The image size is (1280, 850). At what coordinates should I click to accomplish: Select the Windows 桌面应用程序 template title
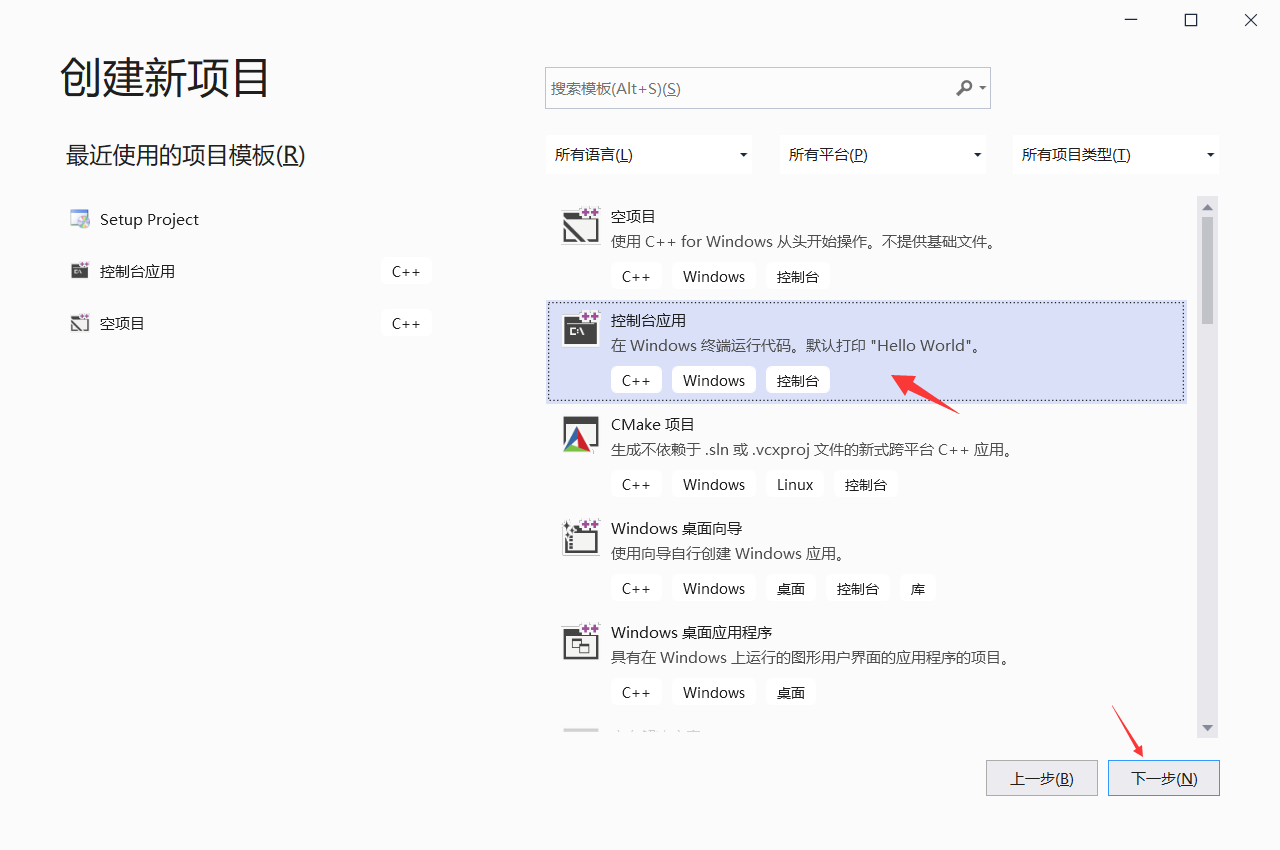pyautogui.click(x=691, y=632)
